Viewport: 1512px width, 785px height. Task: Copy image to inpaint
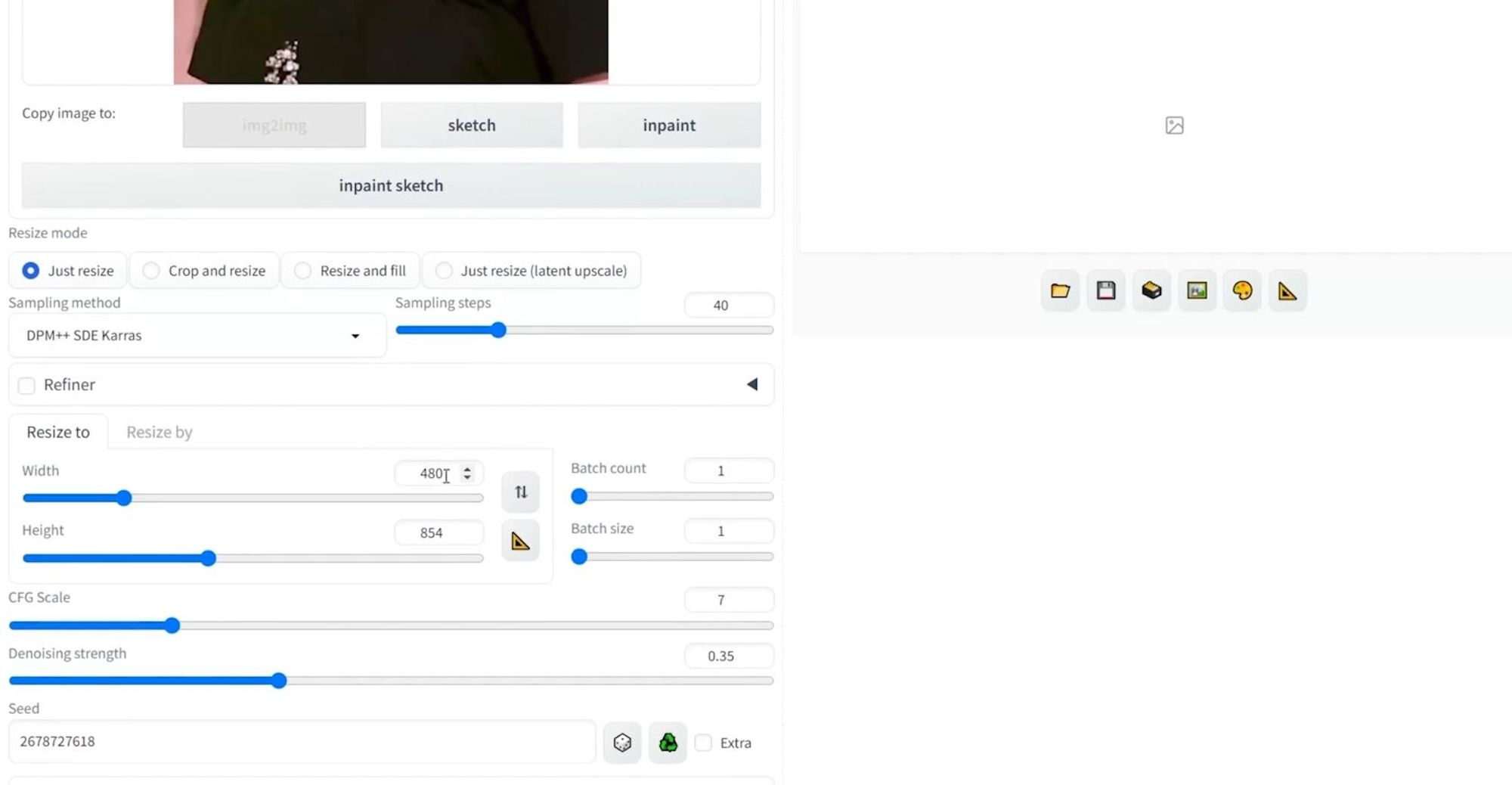[669, 126]
